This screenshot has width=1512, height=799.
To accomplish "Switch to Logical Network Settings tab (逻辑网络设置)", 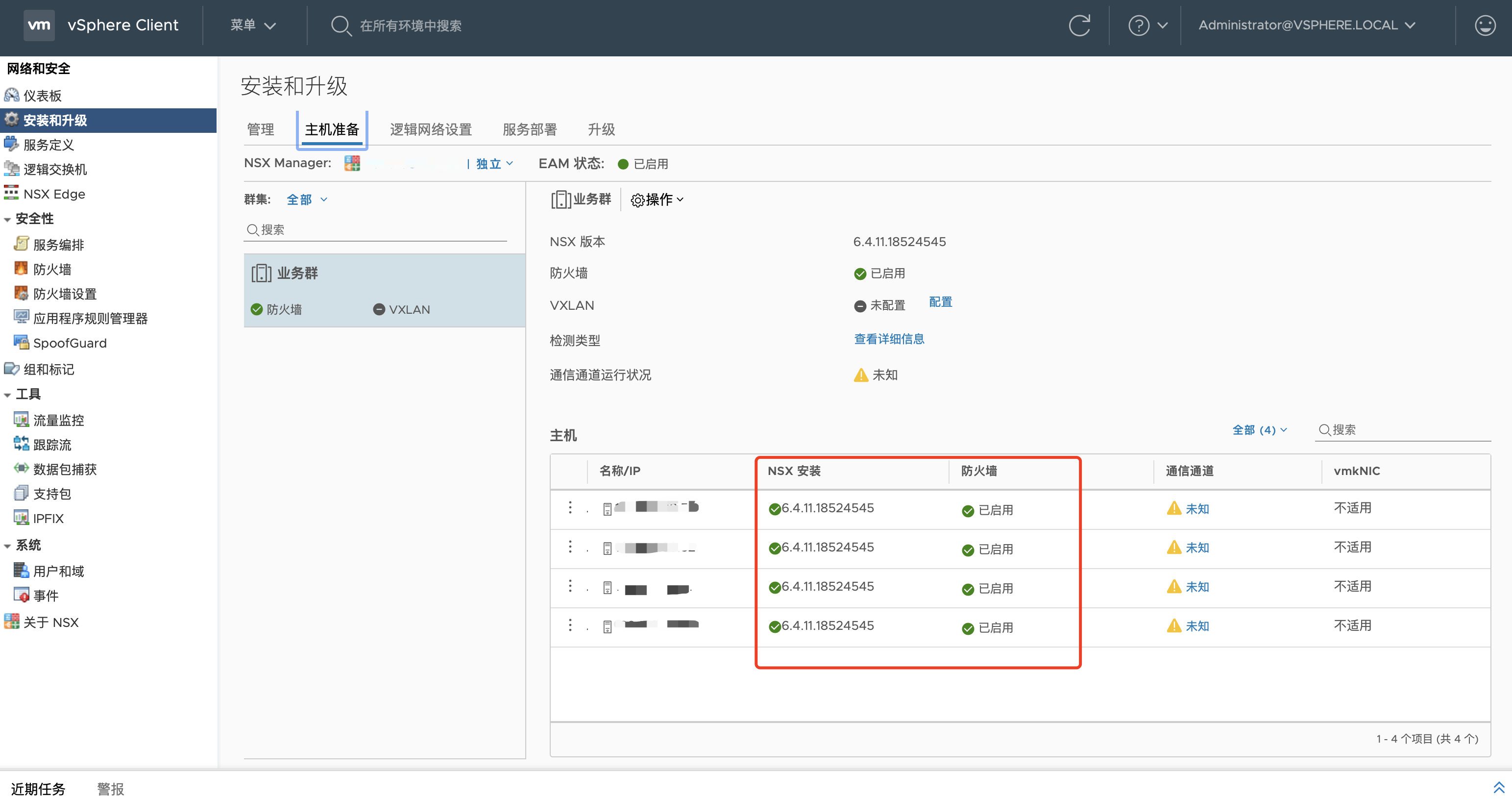I will point(431,130).
